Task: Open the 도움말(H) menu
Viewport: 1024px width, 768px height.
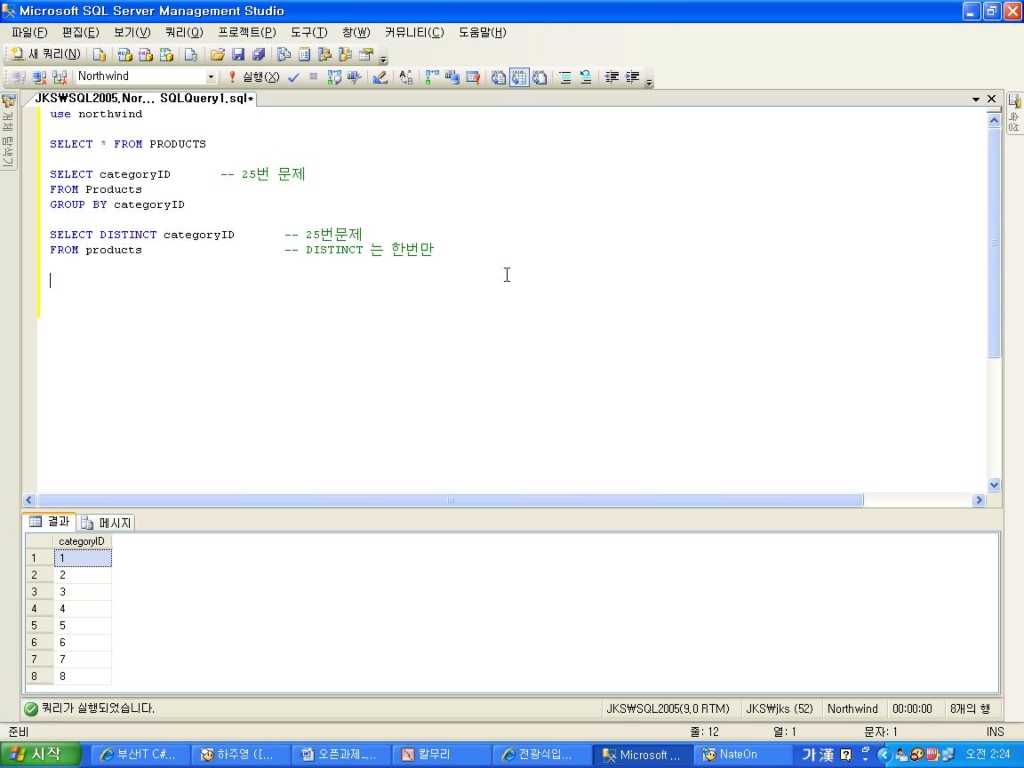Action: (483, 32)
